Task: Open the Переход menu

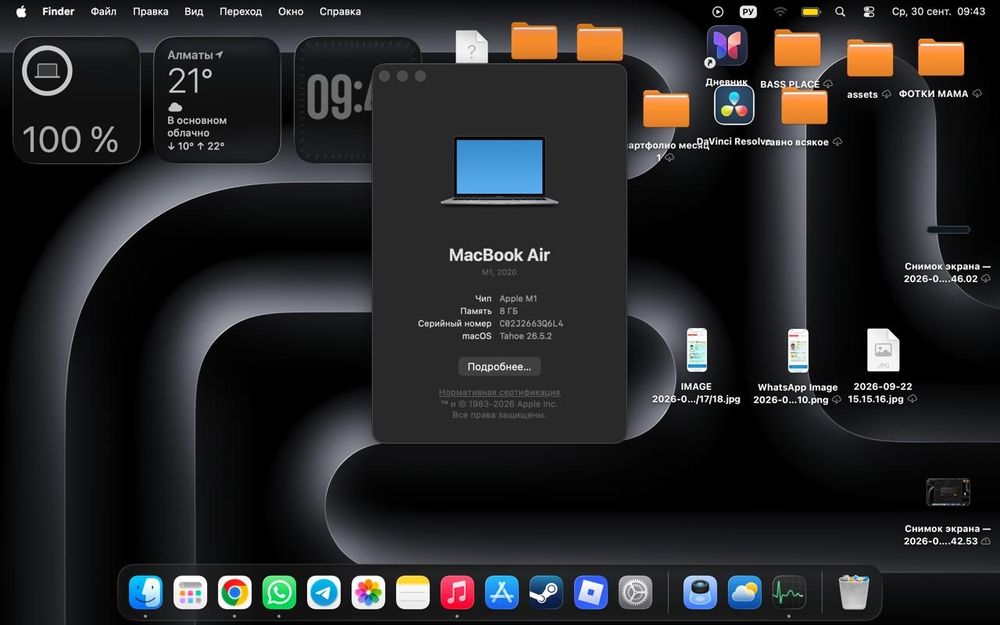Action: pyautogui.click(x=240, y=11)
